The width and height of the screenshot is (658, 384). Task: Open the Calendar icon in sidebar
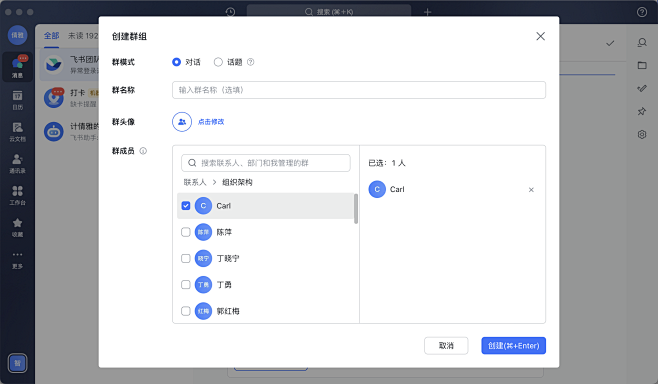[x=17, y=100]
